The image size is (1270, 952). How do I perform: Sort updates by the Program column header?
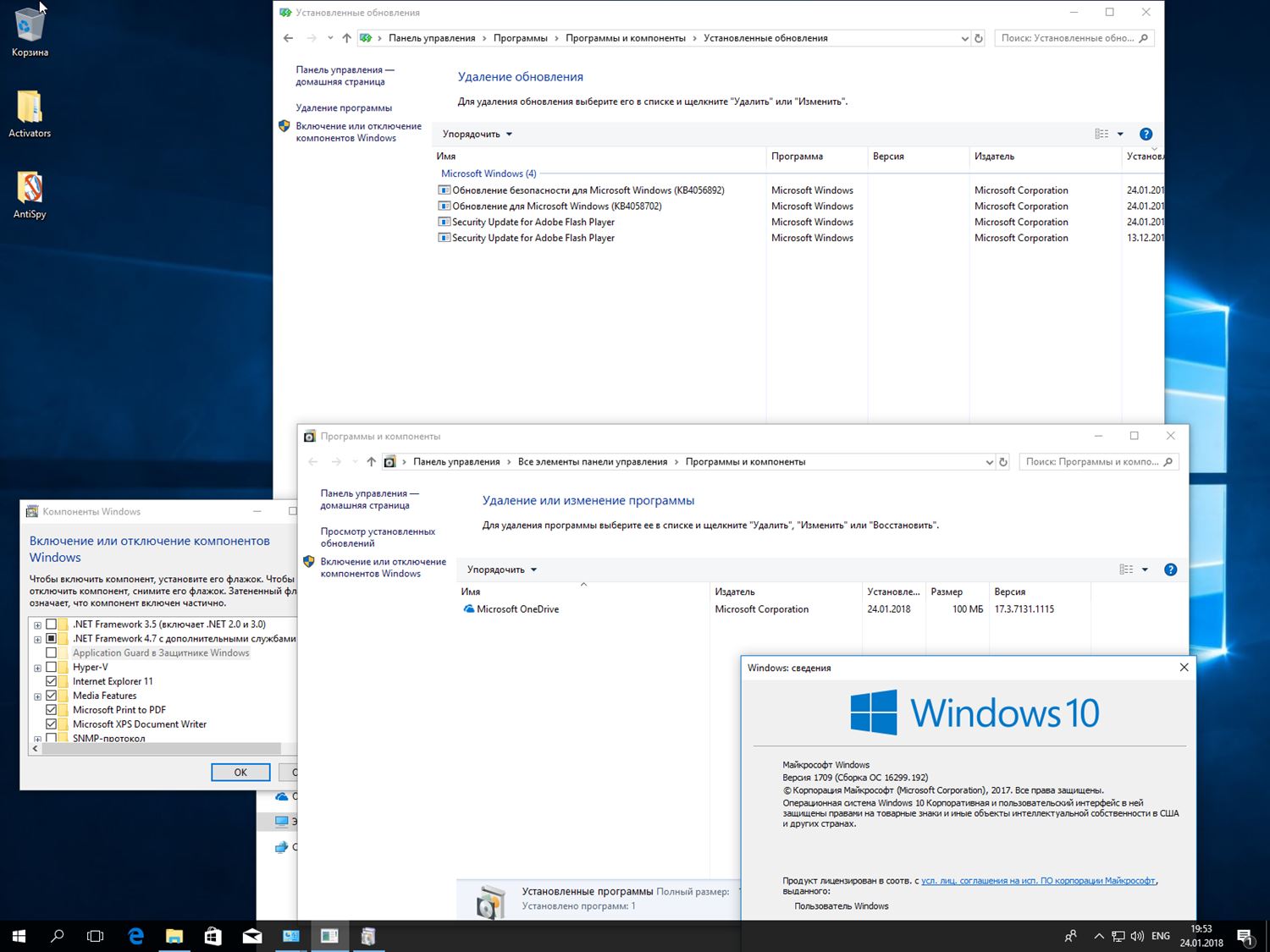(797, 156)
